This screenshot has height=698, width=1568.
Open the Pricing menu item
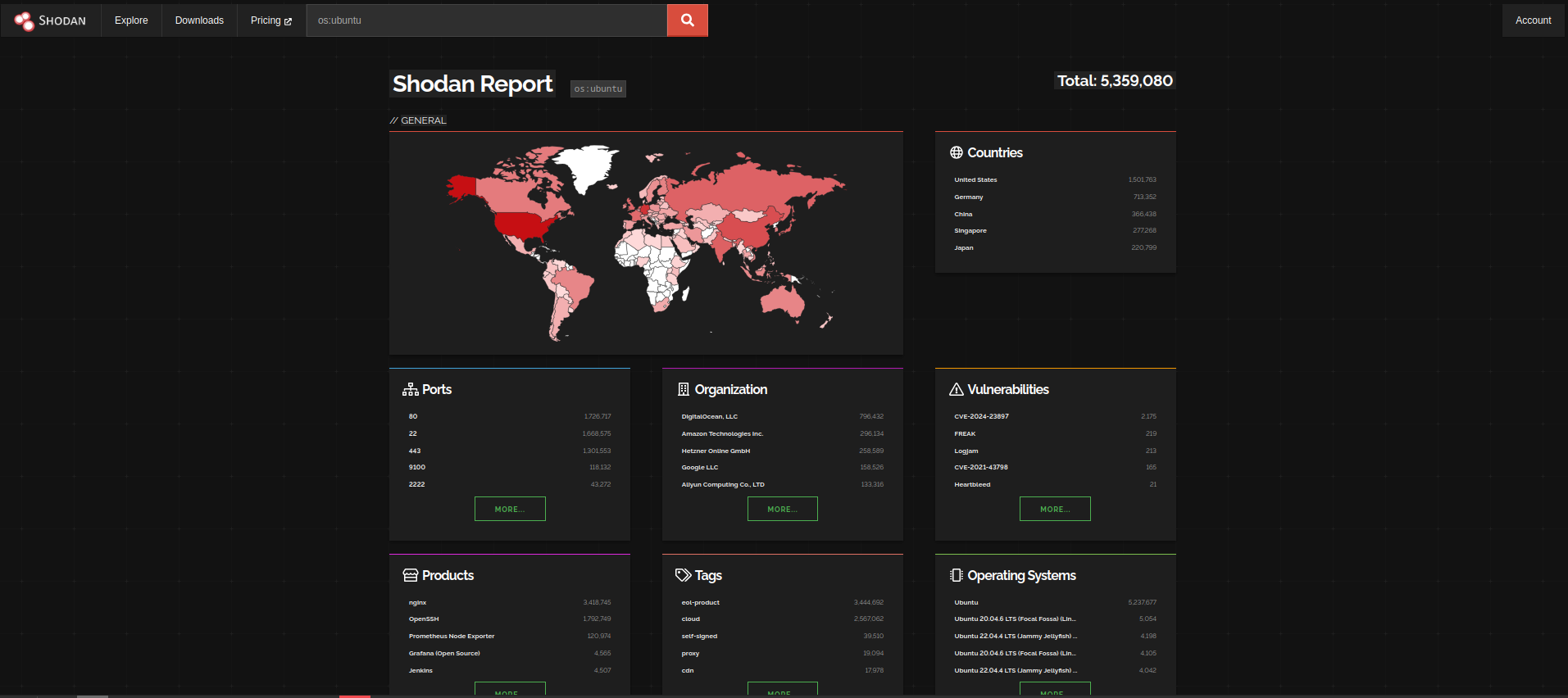[271, 20]
